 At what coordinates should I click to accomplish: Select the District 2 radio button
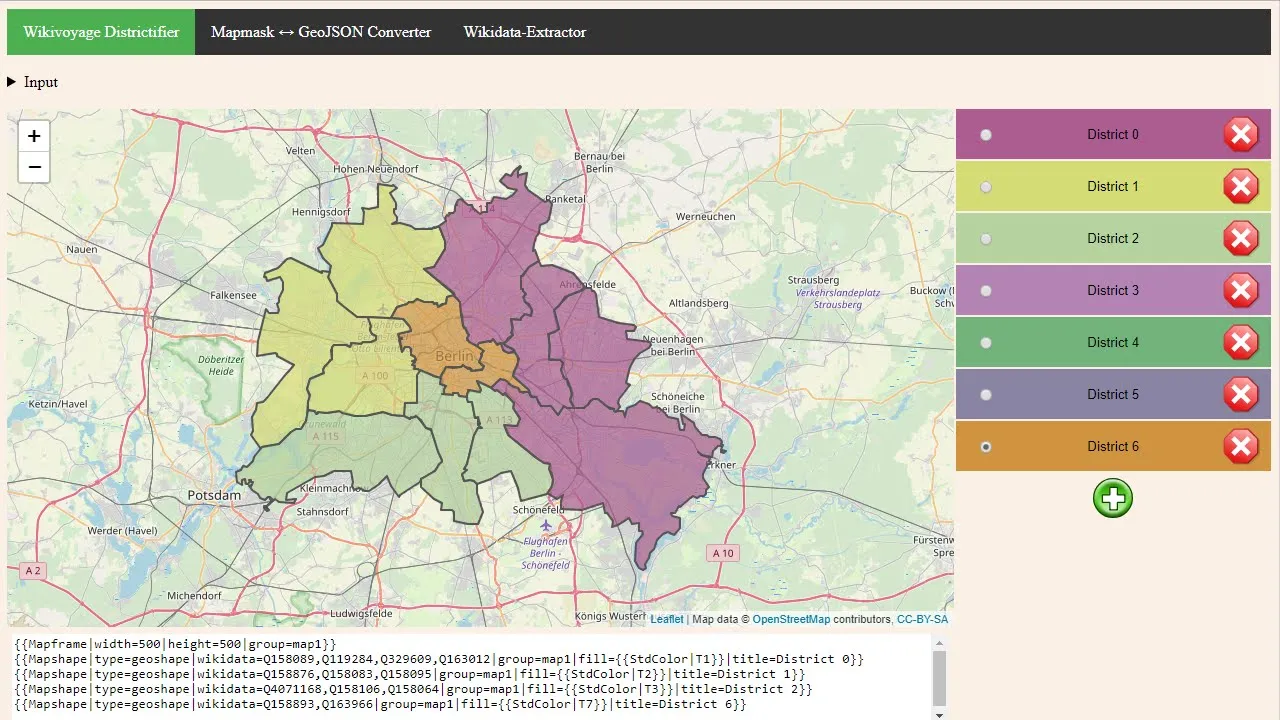point(986,239)
